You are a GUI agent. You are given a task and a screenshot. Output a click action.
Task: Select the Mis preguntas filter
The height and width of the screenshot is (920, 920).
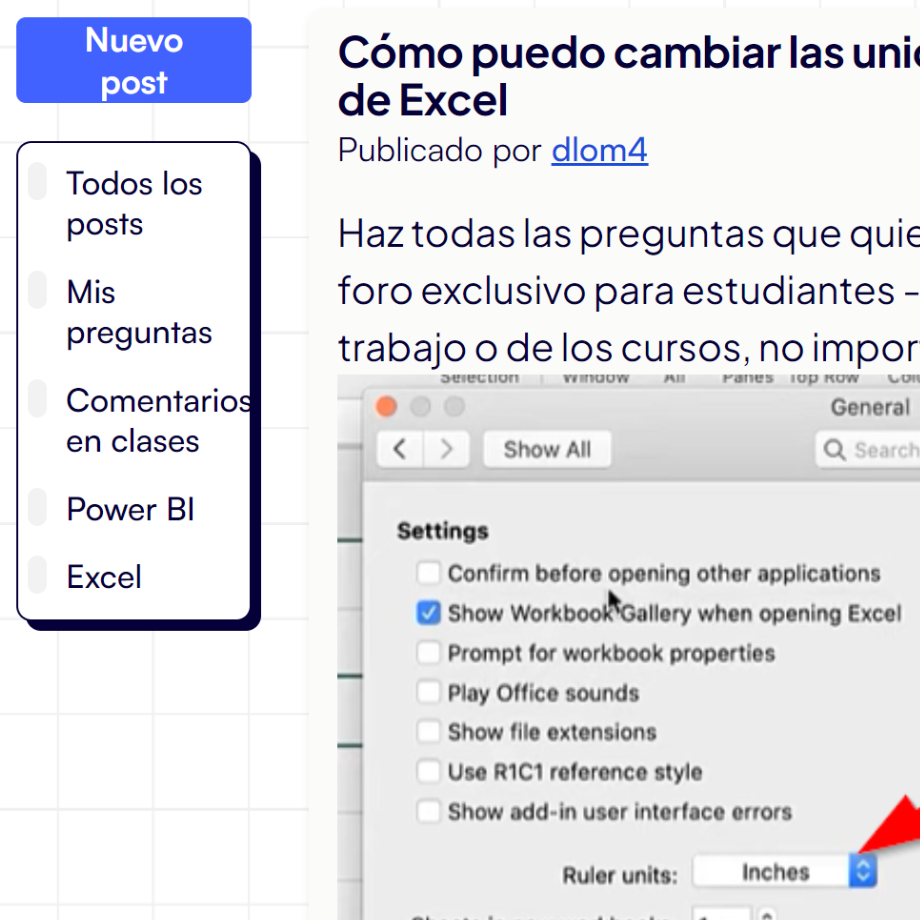[x=139, y=312]
